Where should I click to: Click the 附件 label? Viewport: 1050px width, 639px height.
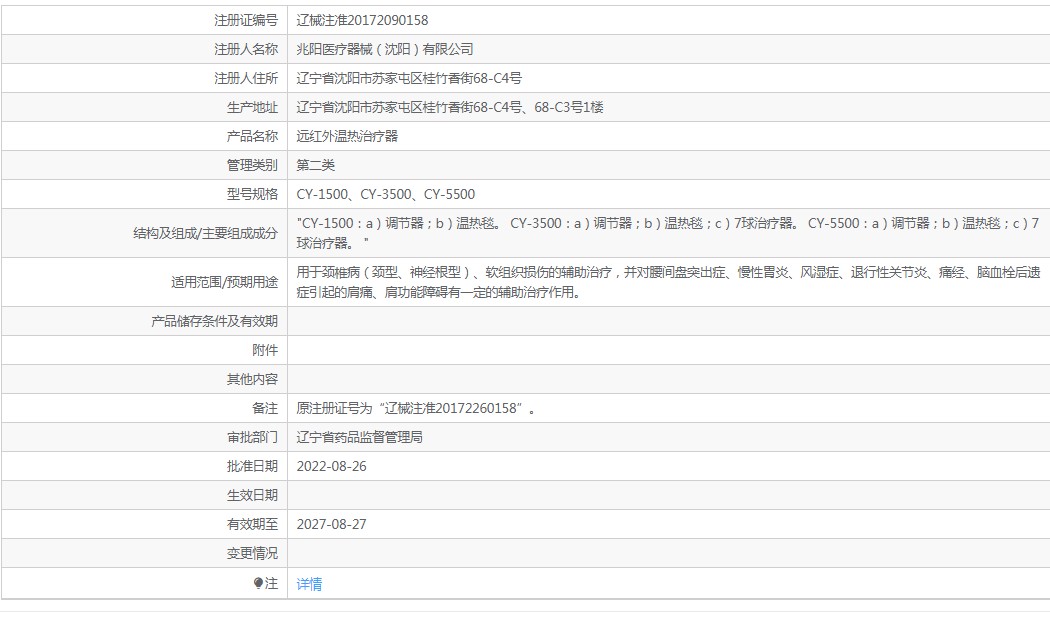[265, 350]
